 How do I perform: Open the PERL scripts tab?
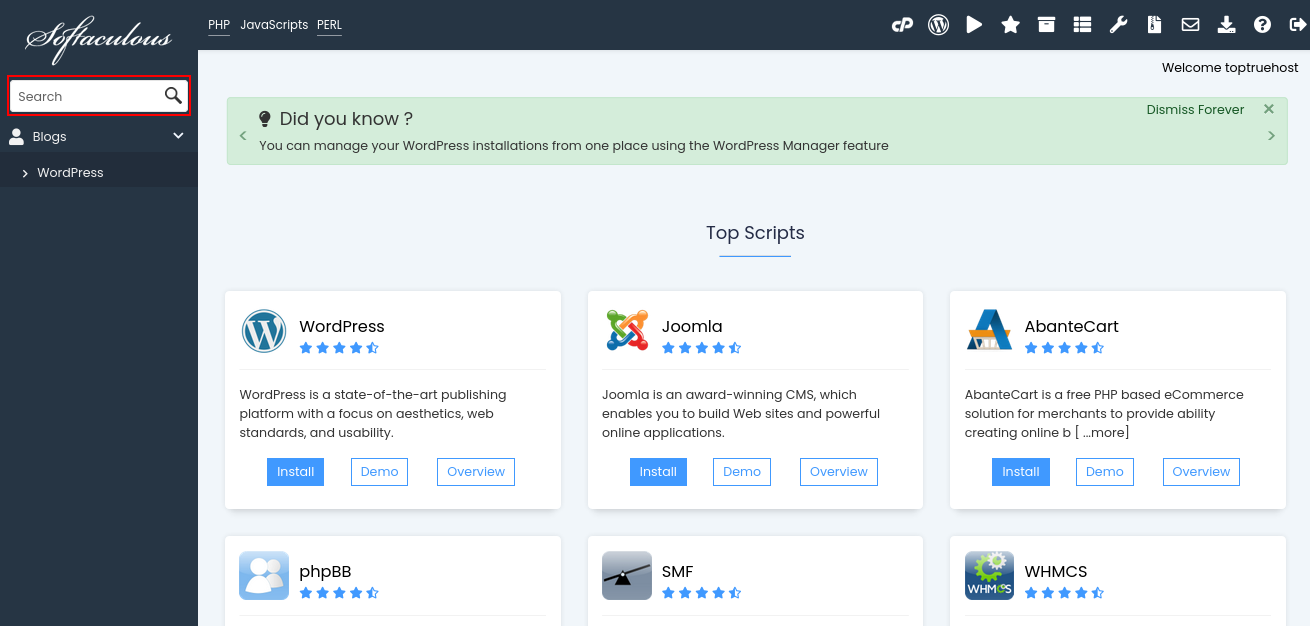pyautogui.click(x=329, y=24)
